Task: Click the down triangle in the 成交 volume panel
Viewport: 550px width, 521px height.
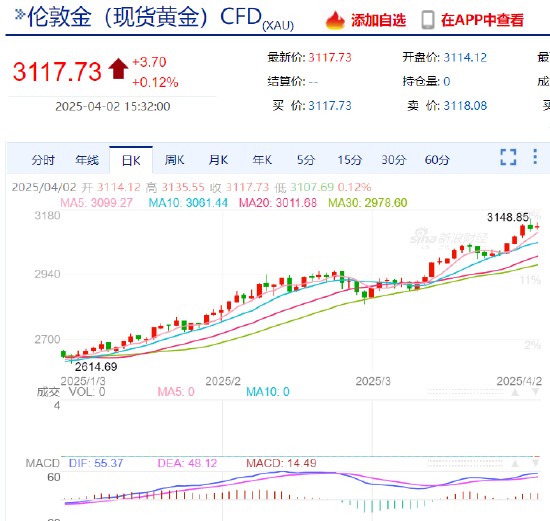Action: click(535, 392)
